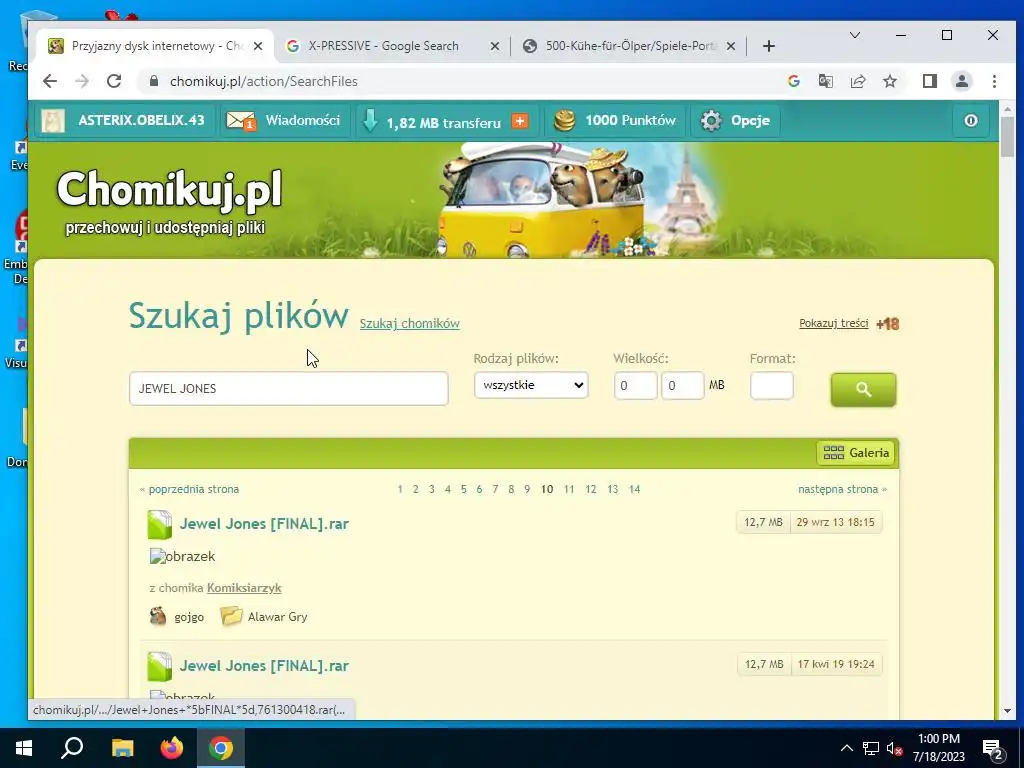Click the maximum Wielkość size field
The width and height of the screenshot is (1024, 768).
pos(682,385)
